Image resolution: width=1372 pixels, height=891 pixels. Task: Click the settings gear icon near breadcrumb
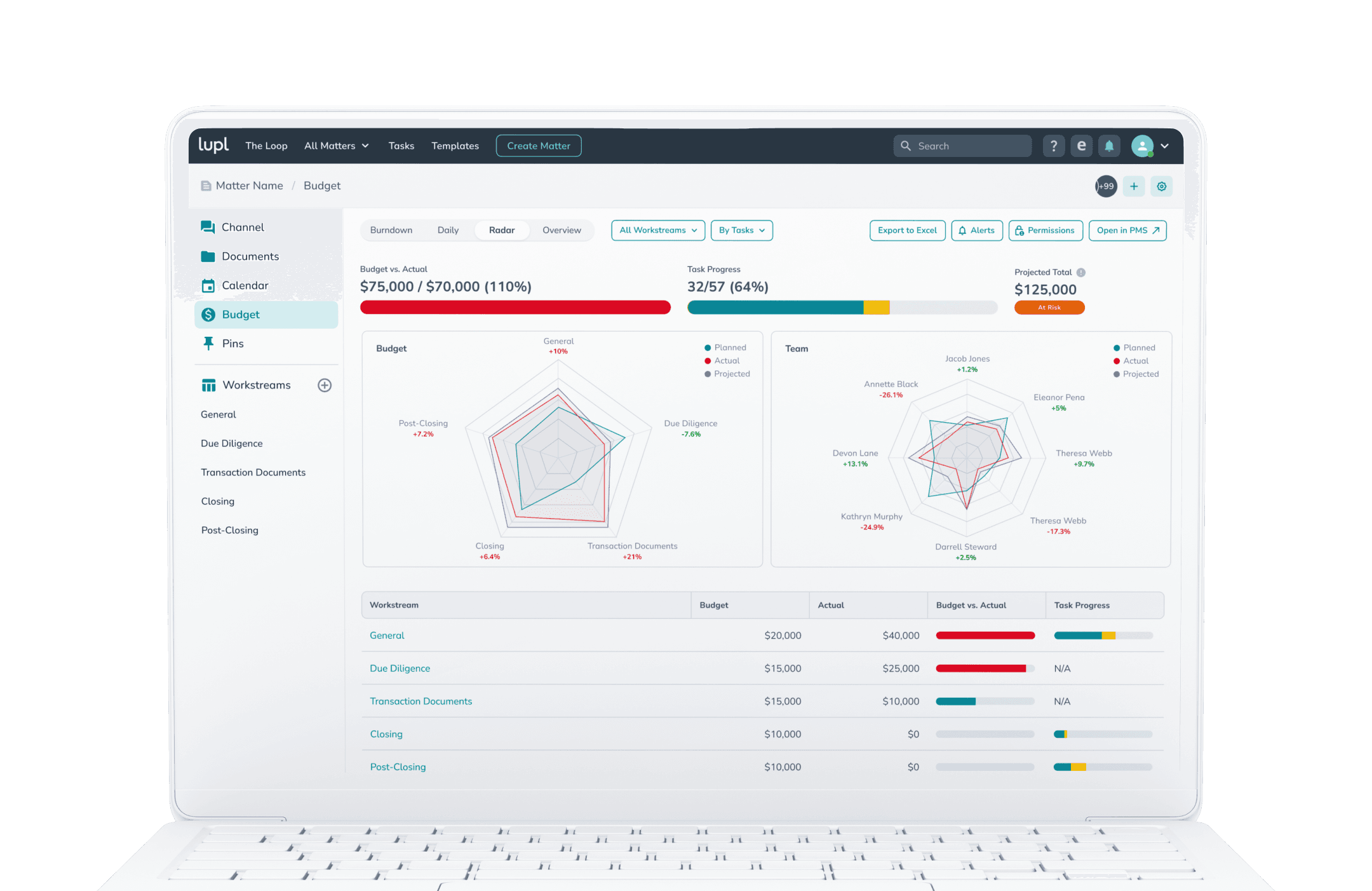(1161, 186)
